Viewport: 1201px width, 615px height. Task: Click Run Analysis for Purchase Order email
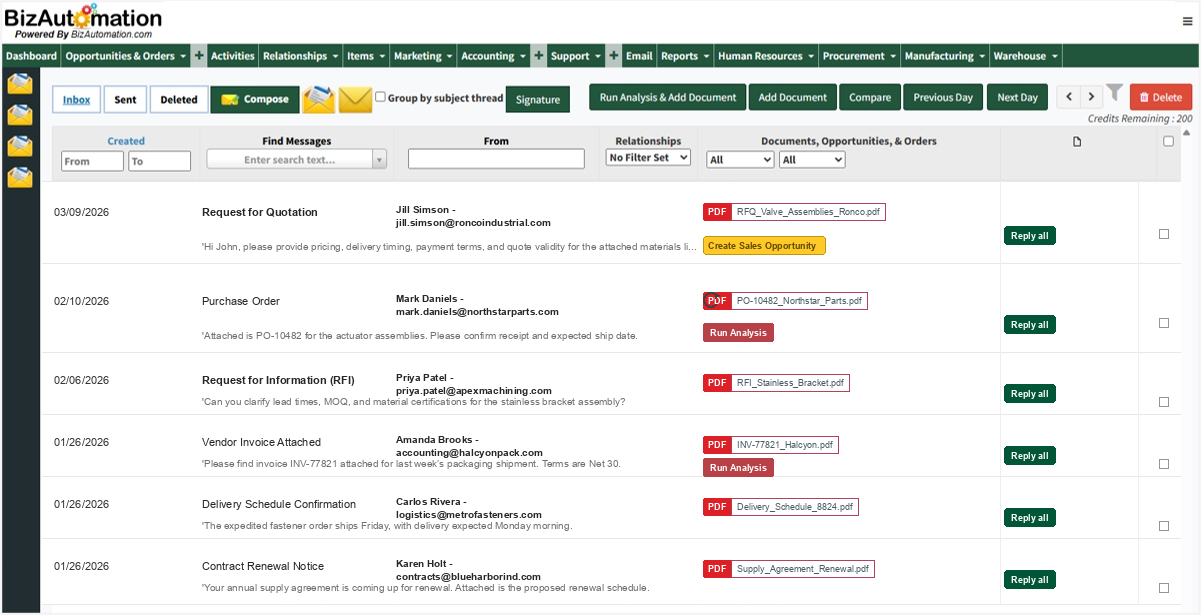click(x=738, y=332)
